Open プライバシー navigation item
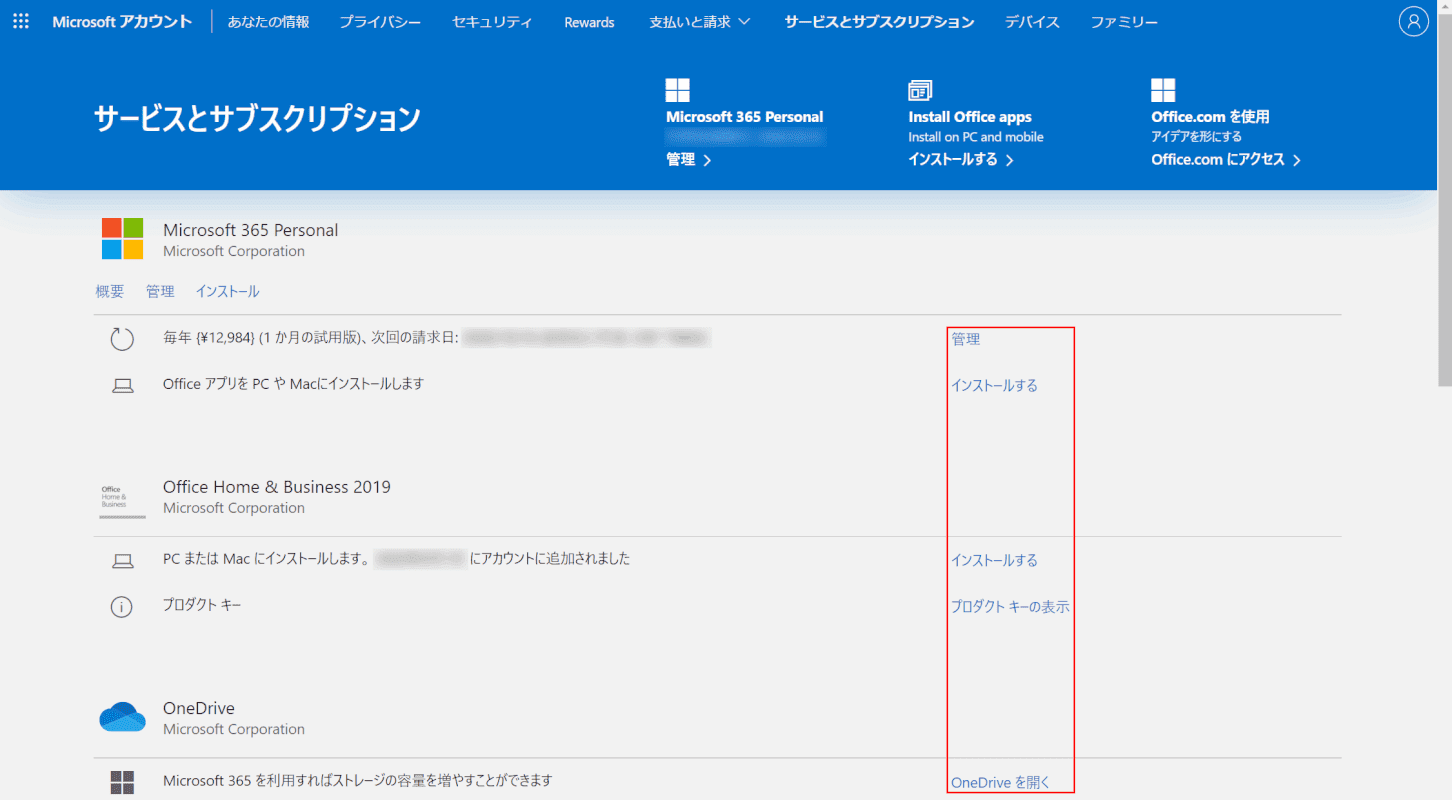This screenshot has width=1452, height=800. pos(380,22)
